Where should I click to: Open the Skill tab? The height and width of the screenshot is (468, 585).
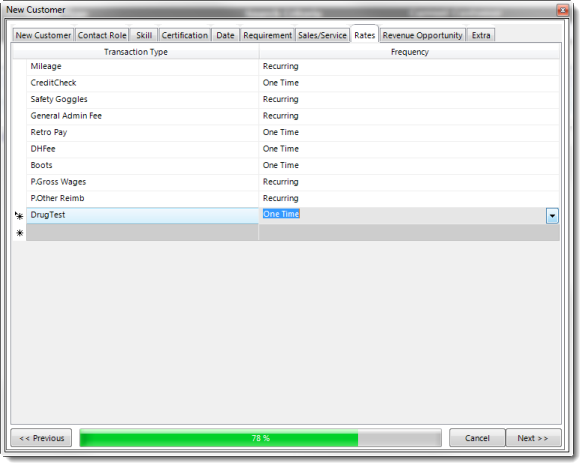tap(144, 35)
